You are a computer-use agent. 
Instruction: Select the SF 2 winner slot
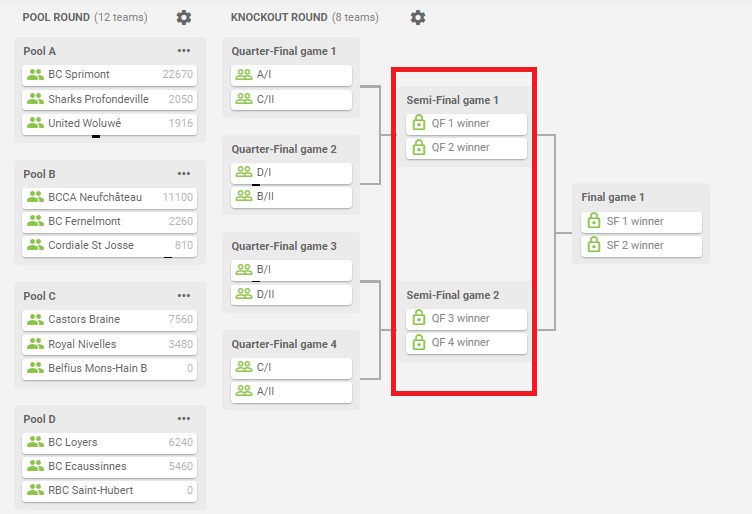click(x=641, y=245)
